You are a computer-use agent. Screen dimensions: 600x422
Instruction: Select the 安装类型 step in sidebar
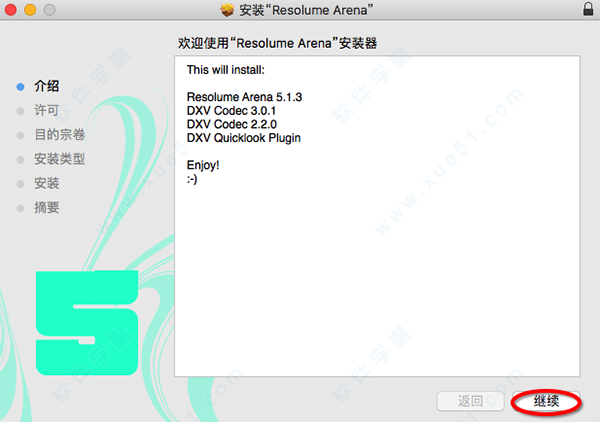click(59, 159)
